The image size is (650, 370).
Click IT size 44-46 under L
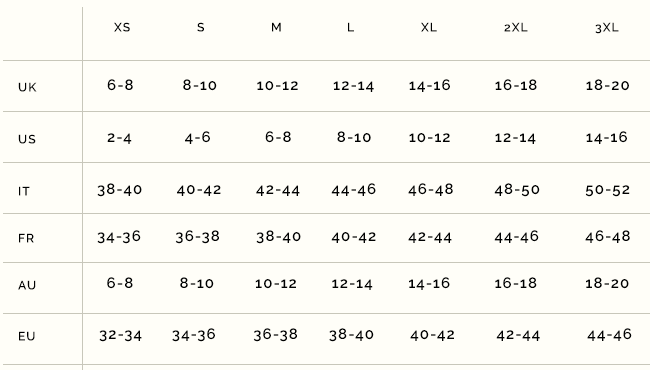[354, 190]
